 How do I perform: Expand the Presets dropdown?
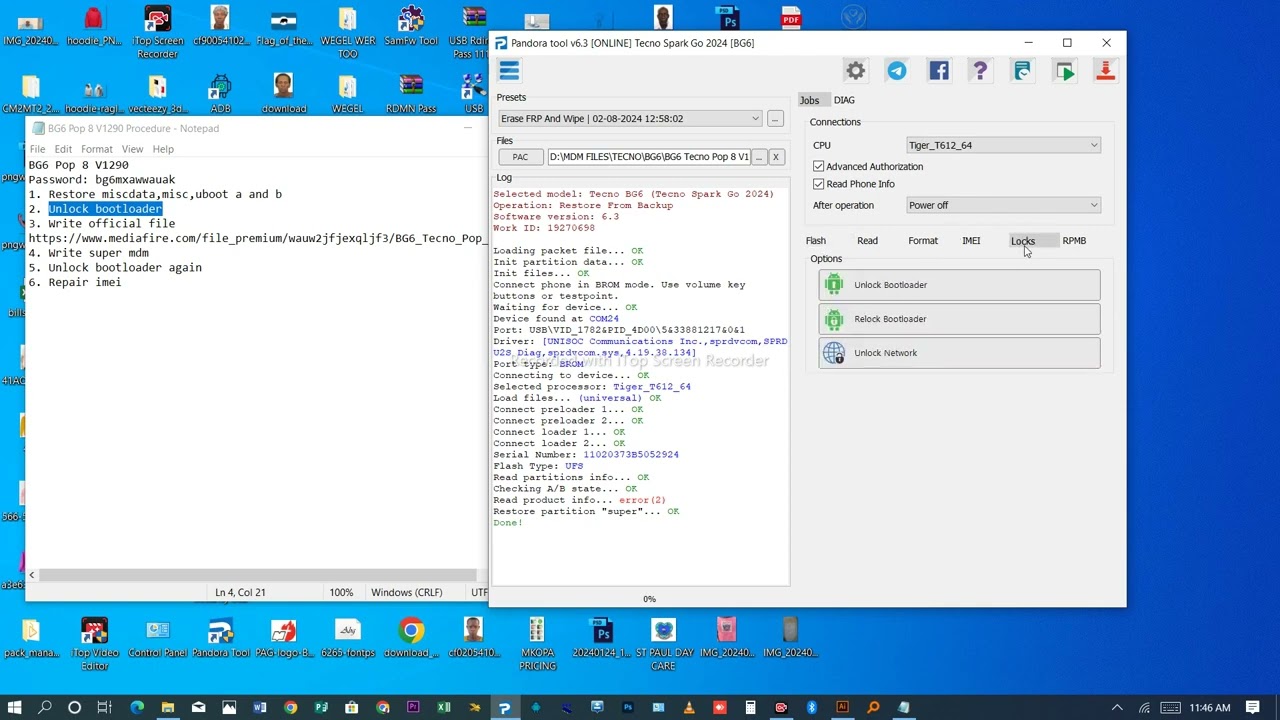630,119
